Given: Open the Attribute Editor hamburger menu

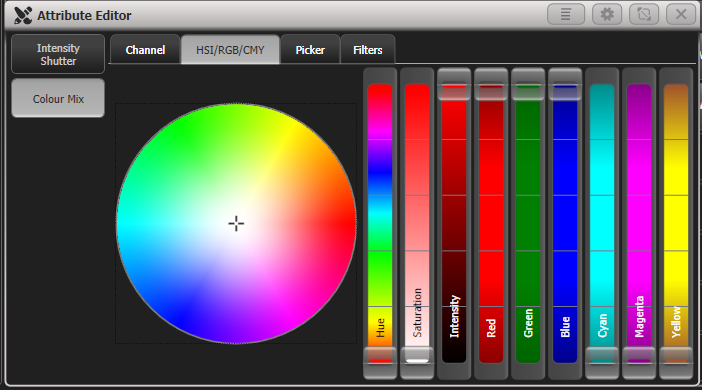Looking at the screenshot, I should (x=566, y=14).
